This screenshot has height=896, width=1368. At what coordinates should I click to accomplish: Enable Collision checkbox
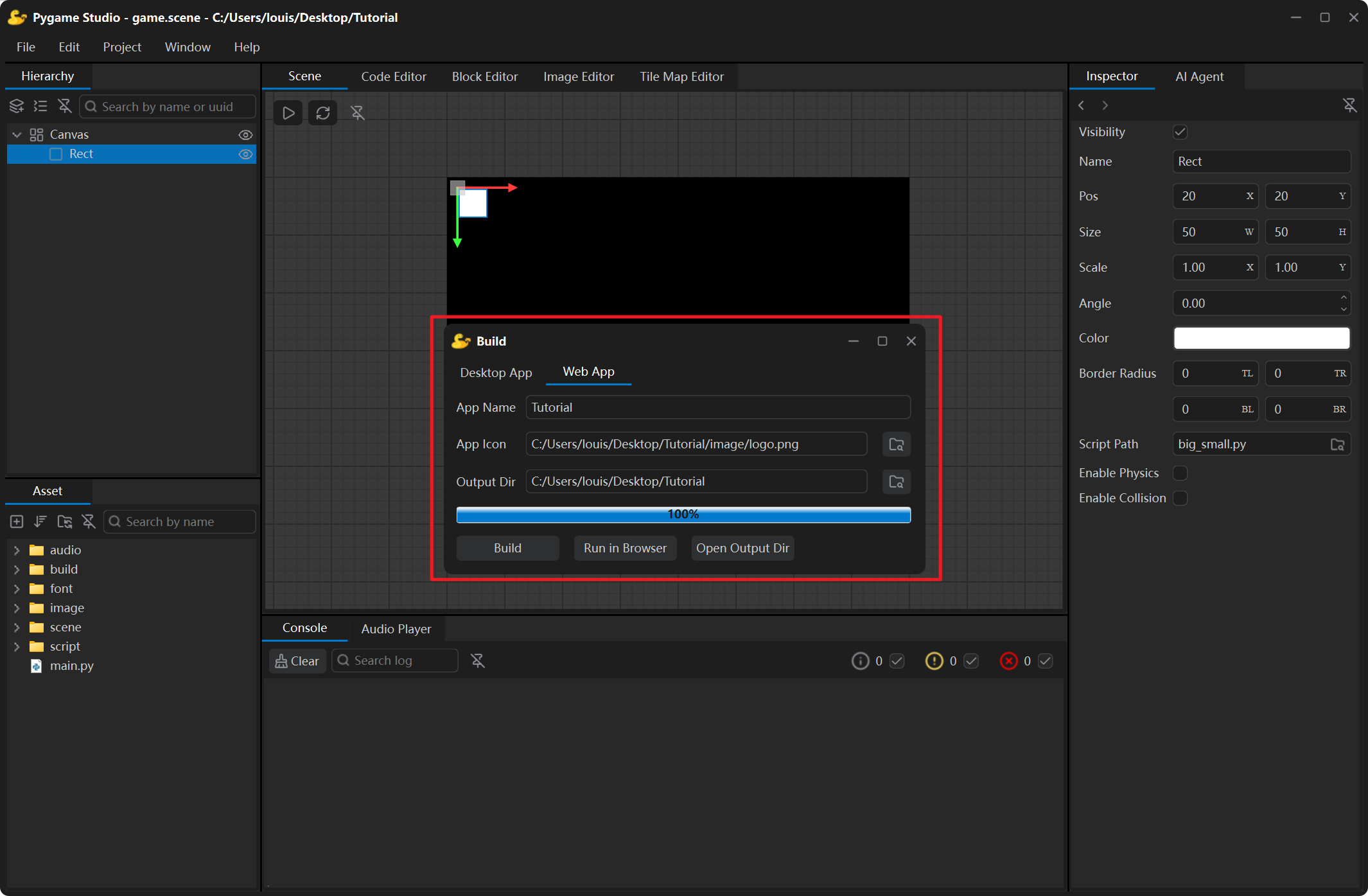pyautogui.click(x=1180, y=498)
